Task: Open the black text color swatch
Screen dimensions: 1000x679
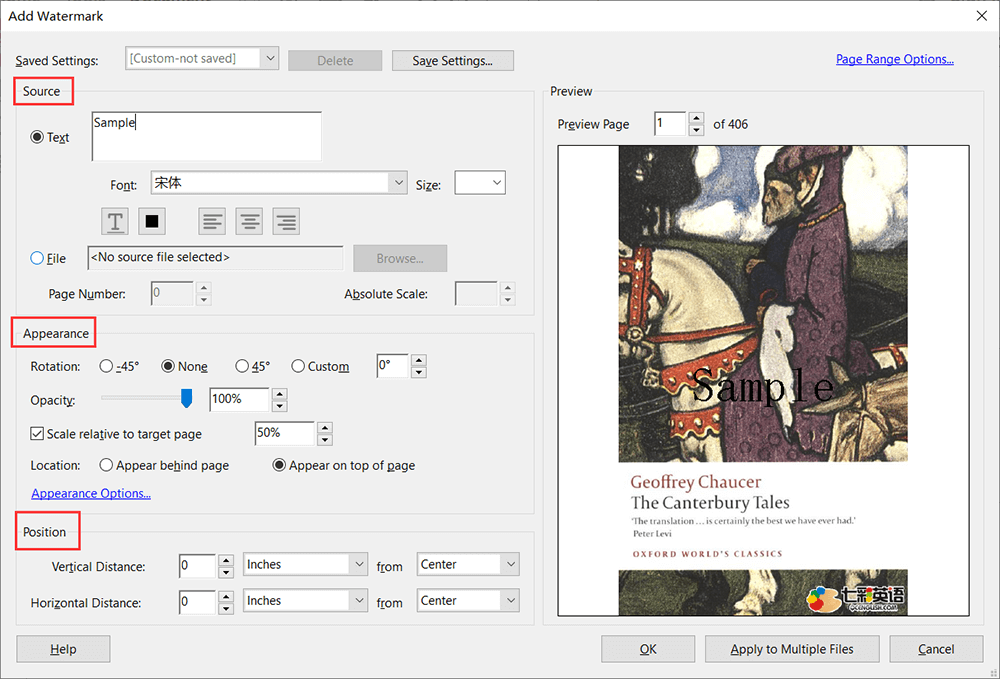Action: 152,221
